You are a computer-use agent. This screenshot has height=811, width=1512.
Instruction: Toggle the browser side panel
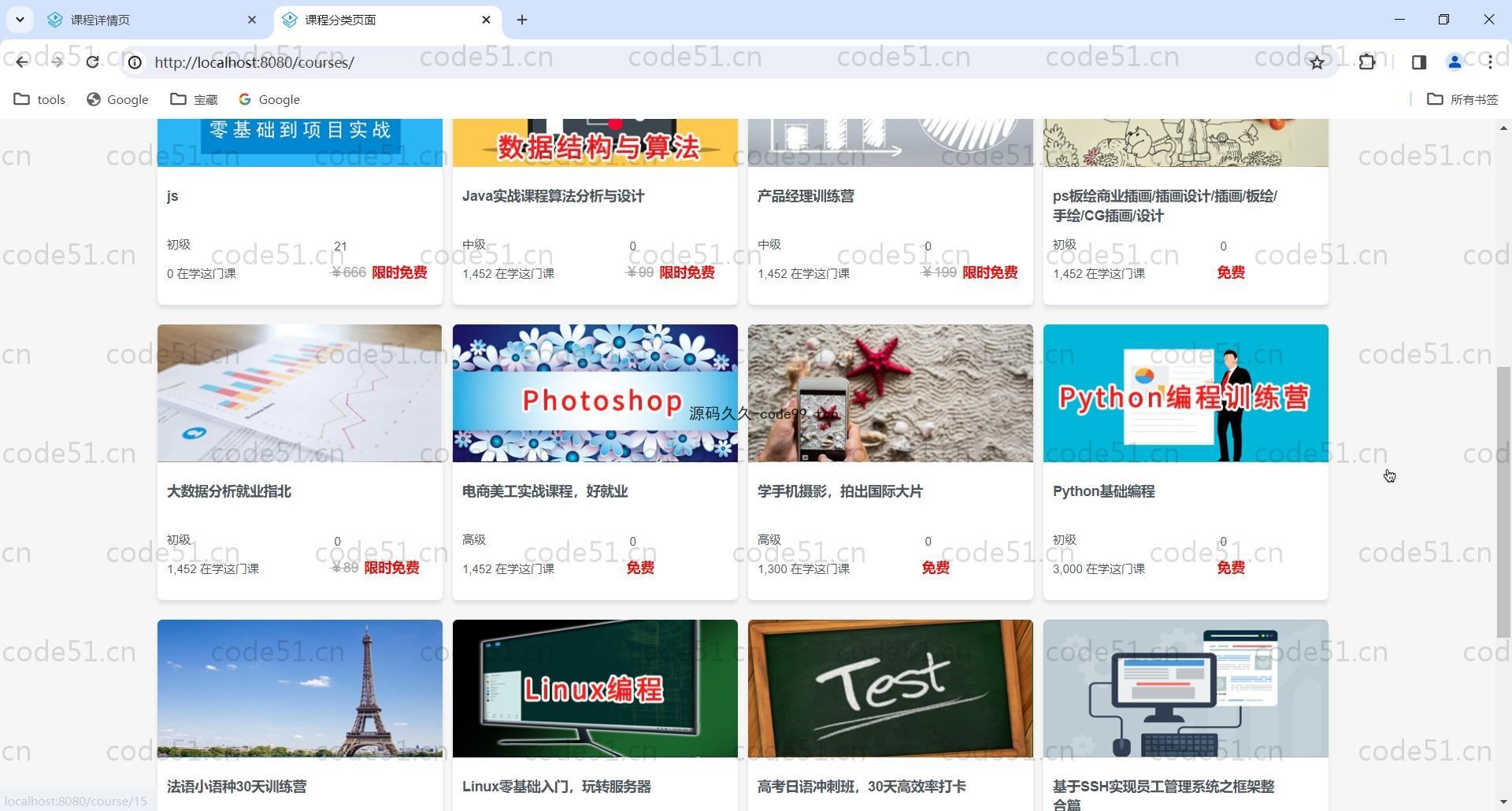(1419, 62)
